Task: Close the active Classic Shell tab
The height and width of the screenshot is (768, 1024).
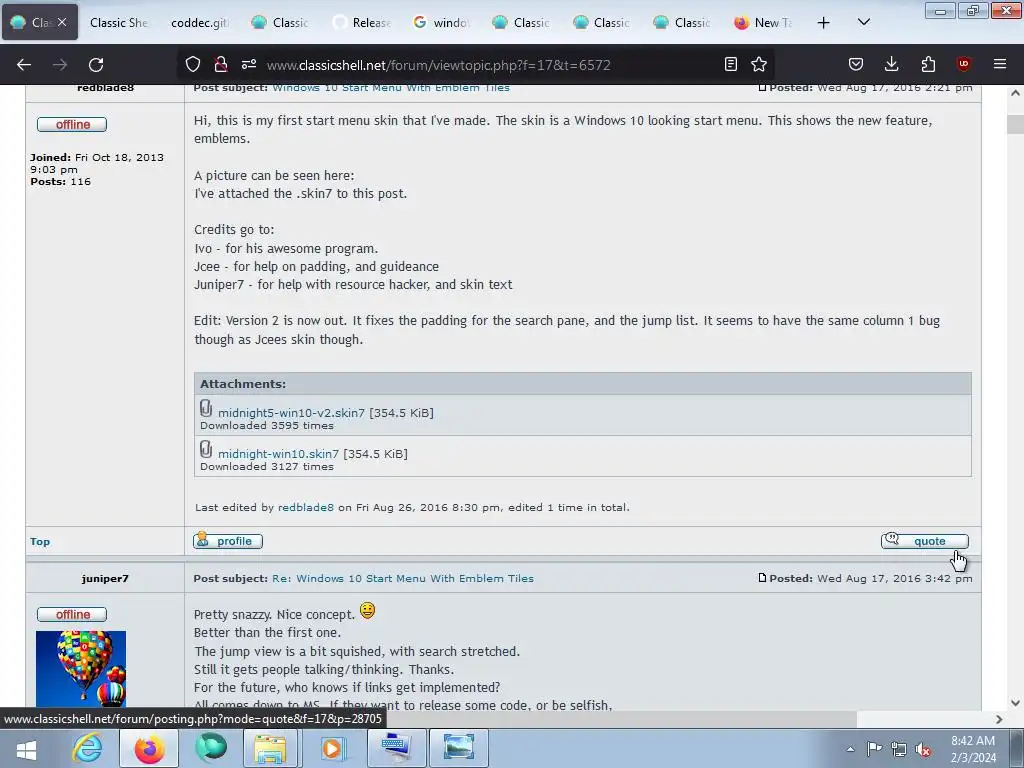Action: pyautogui.click(x=62, y=22)
